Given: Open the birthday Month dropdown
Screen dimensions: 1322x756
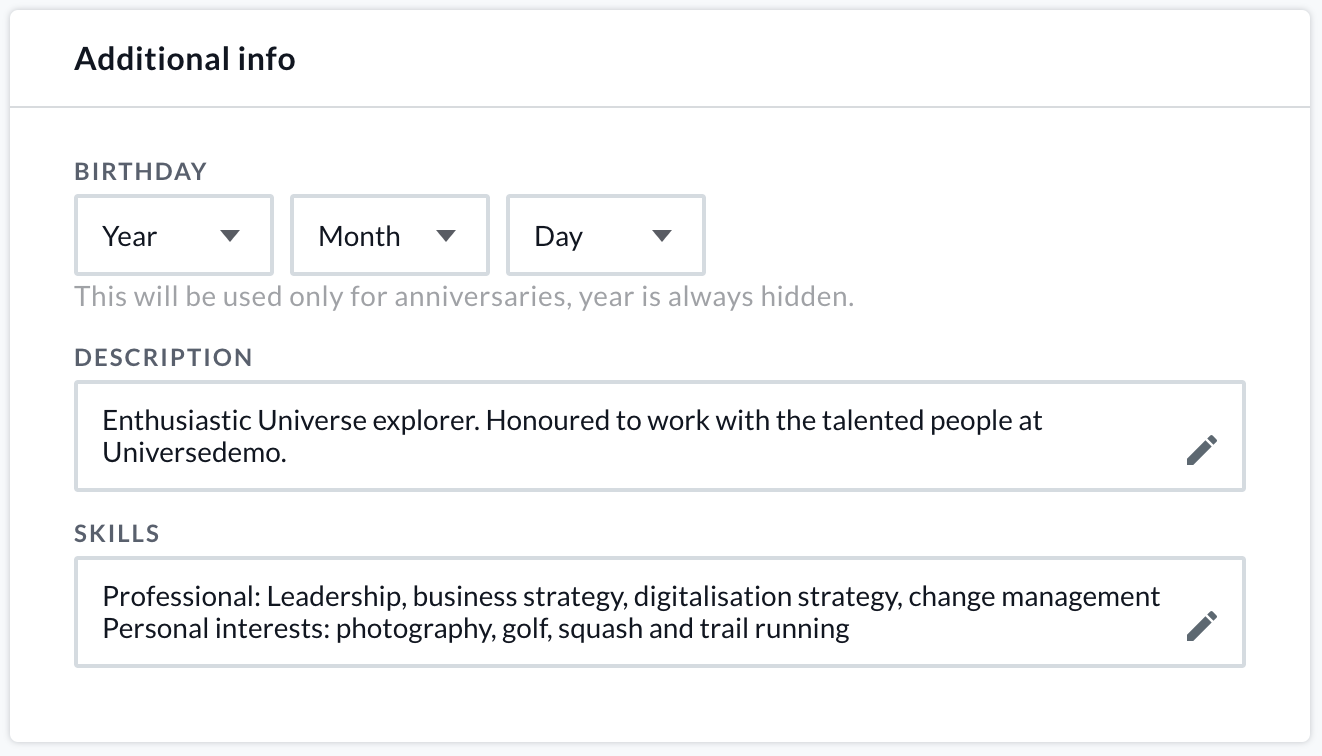Looking at the screenshot, I should [389, 236].
